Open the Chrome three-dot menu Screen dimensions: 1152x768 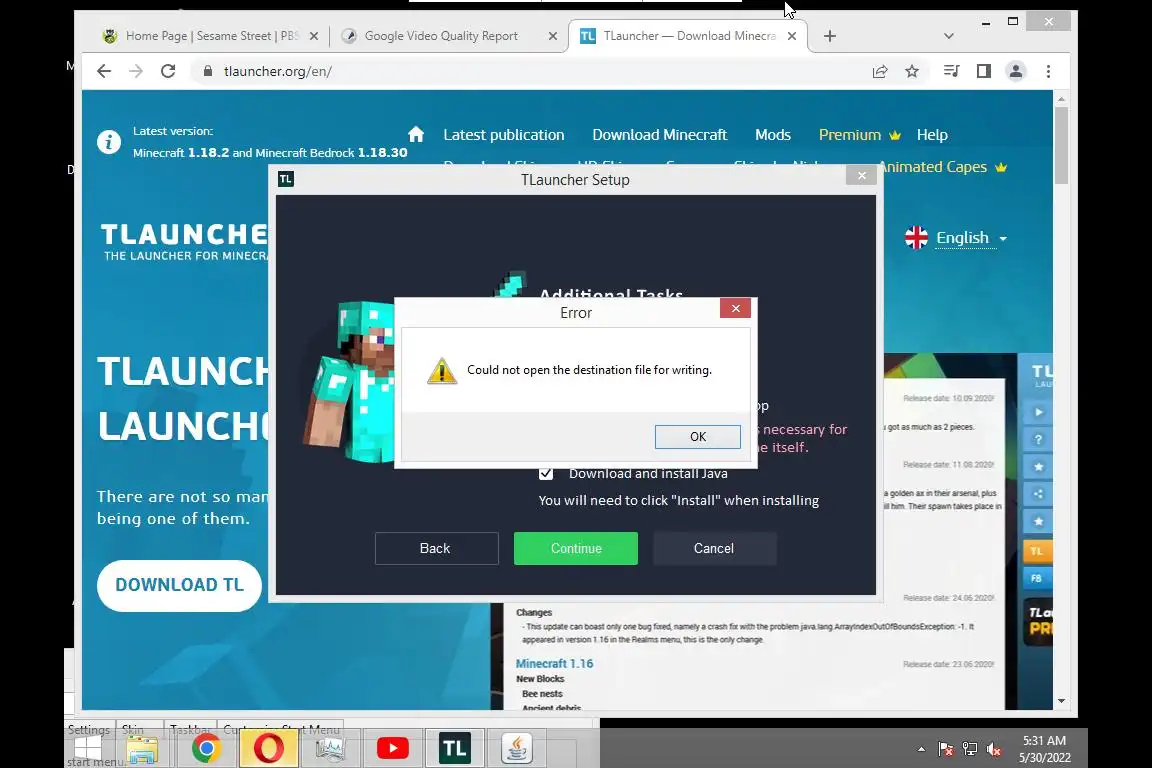click(1048, 71)
